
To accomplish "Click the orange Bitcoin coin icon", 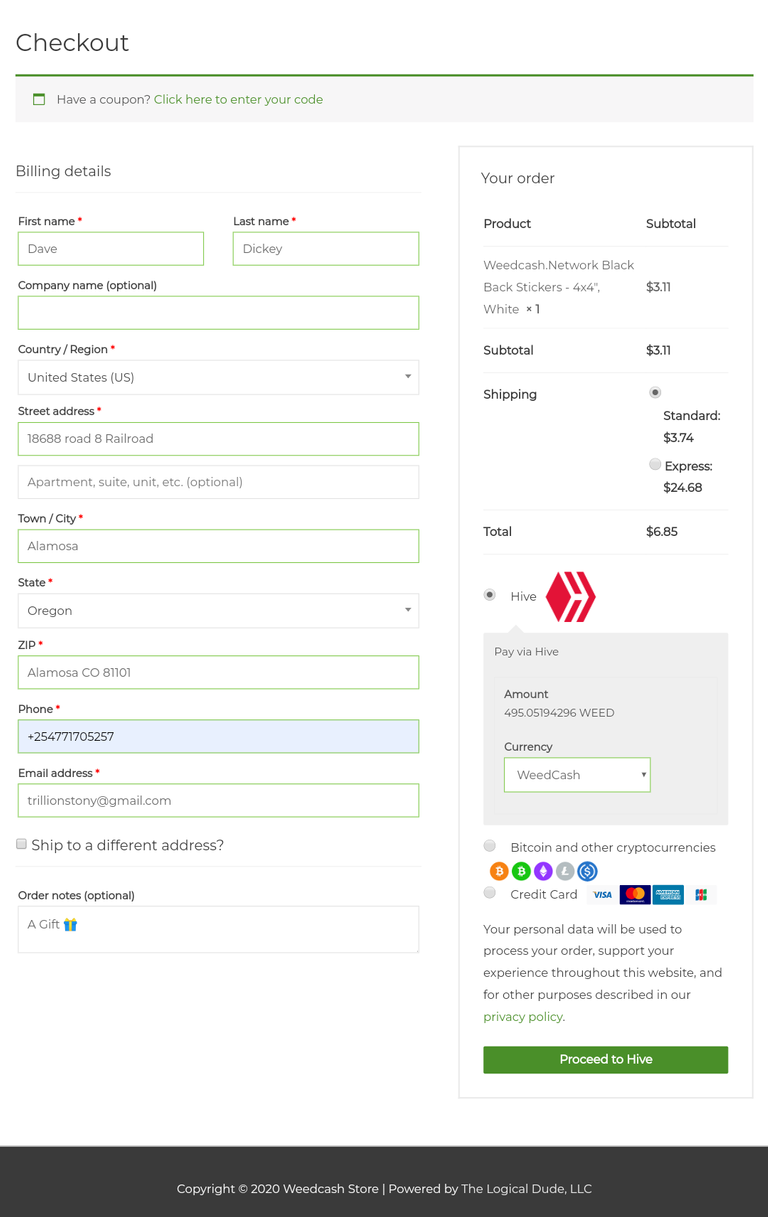I will pyautogui.click(x=499, y=871).
